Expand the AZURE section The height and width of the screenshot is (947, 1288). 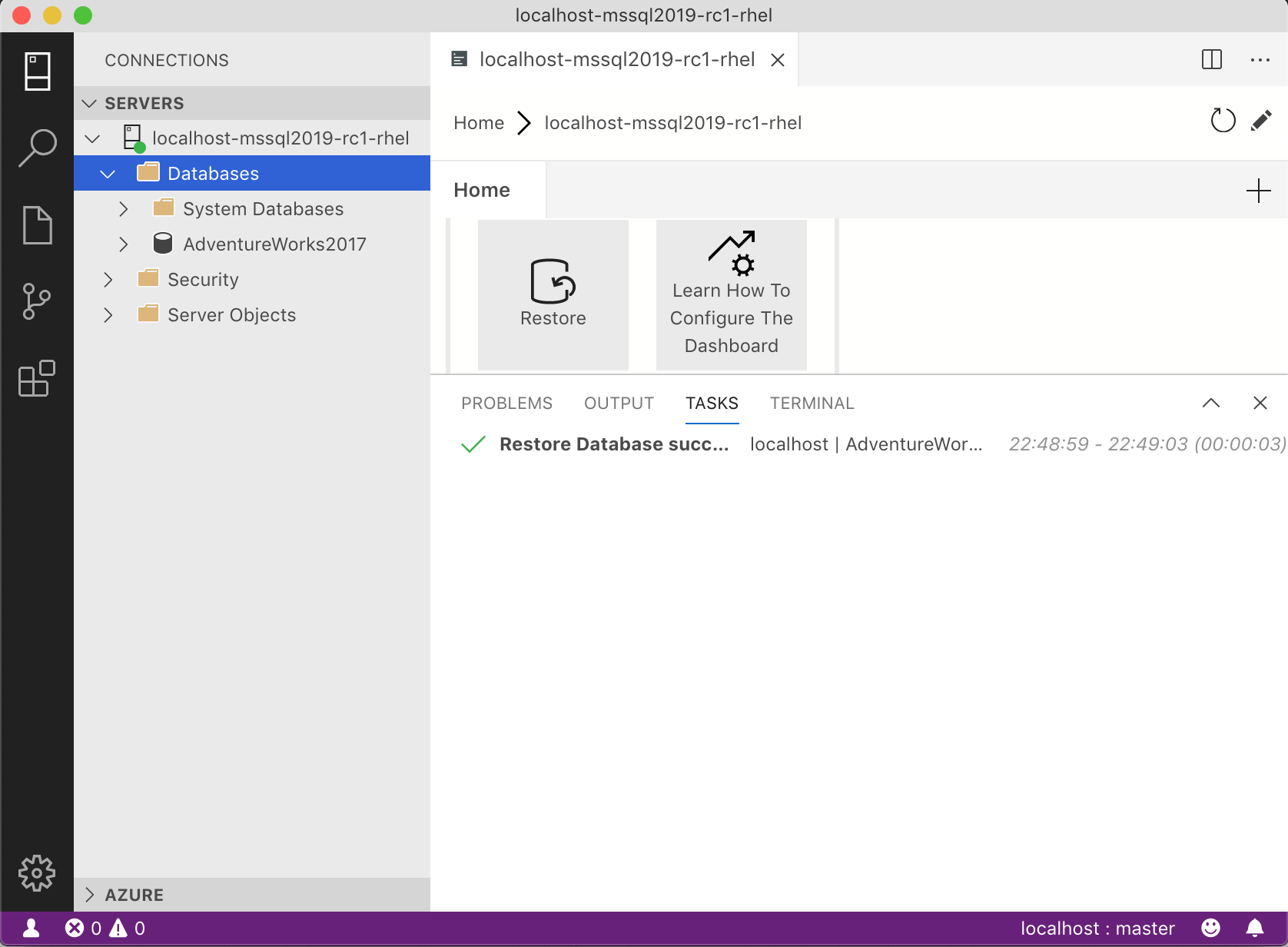click(x=90, y=895)
